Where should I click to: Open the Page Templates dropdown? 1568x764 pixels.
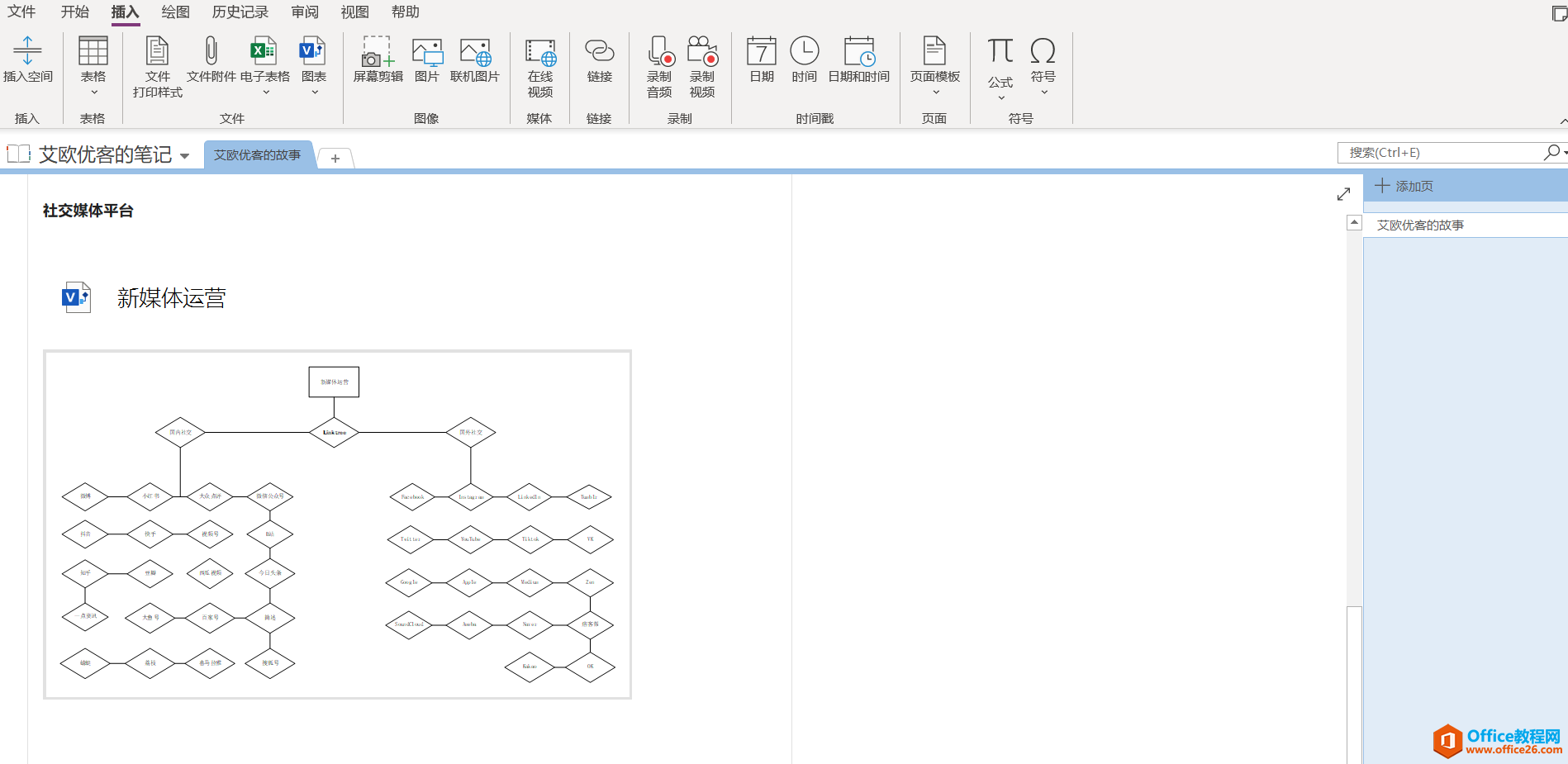(x=935, y=93)
